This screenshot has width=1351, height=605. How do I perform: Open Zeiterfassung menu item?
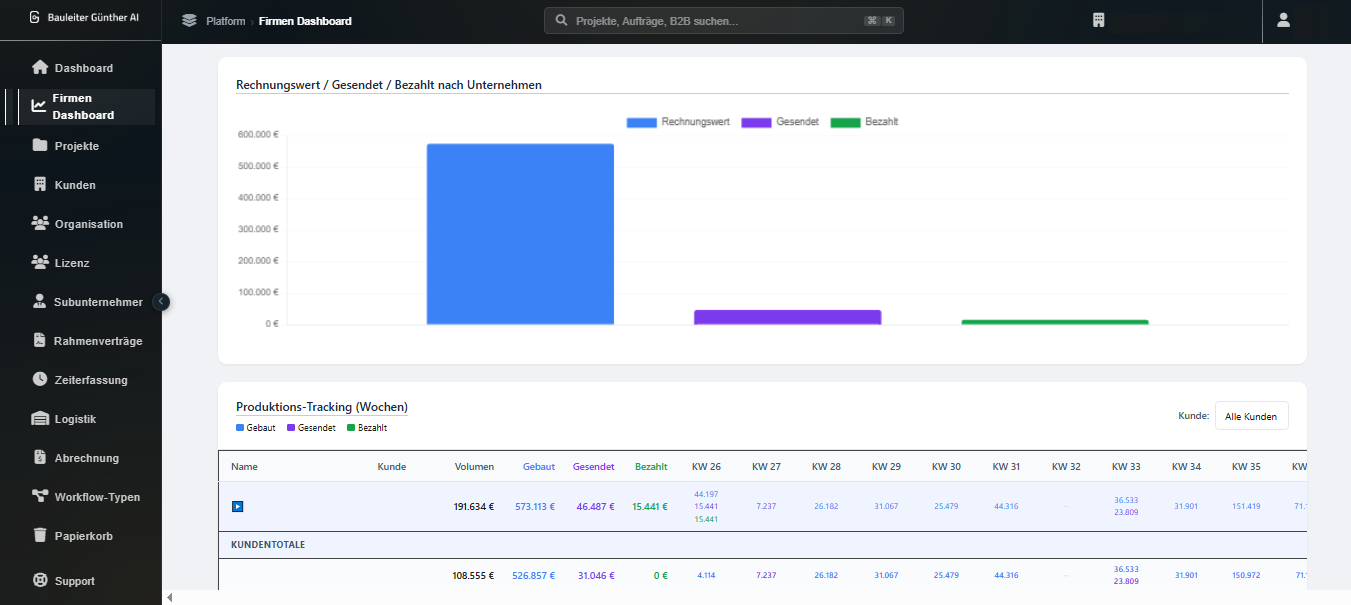coord(91,380)
